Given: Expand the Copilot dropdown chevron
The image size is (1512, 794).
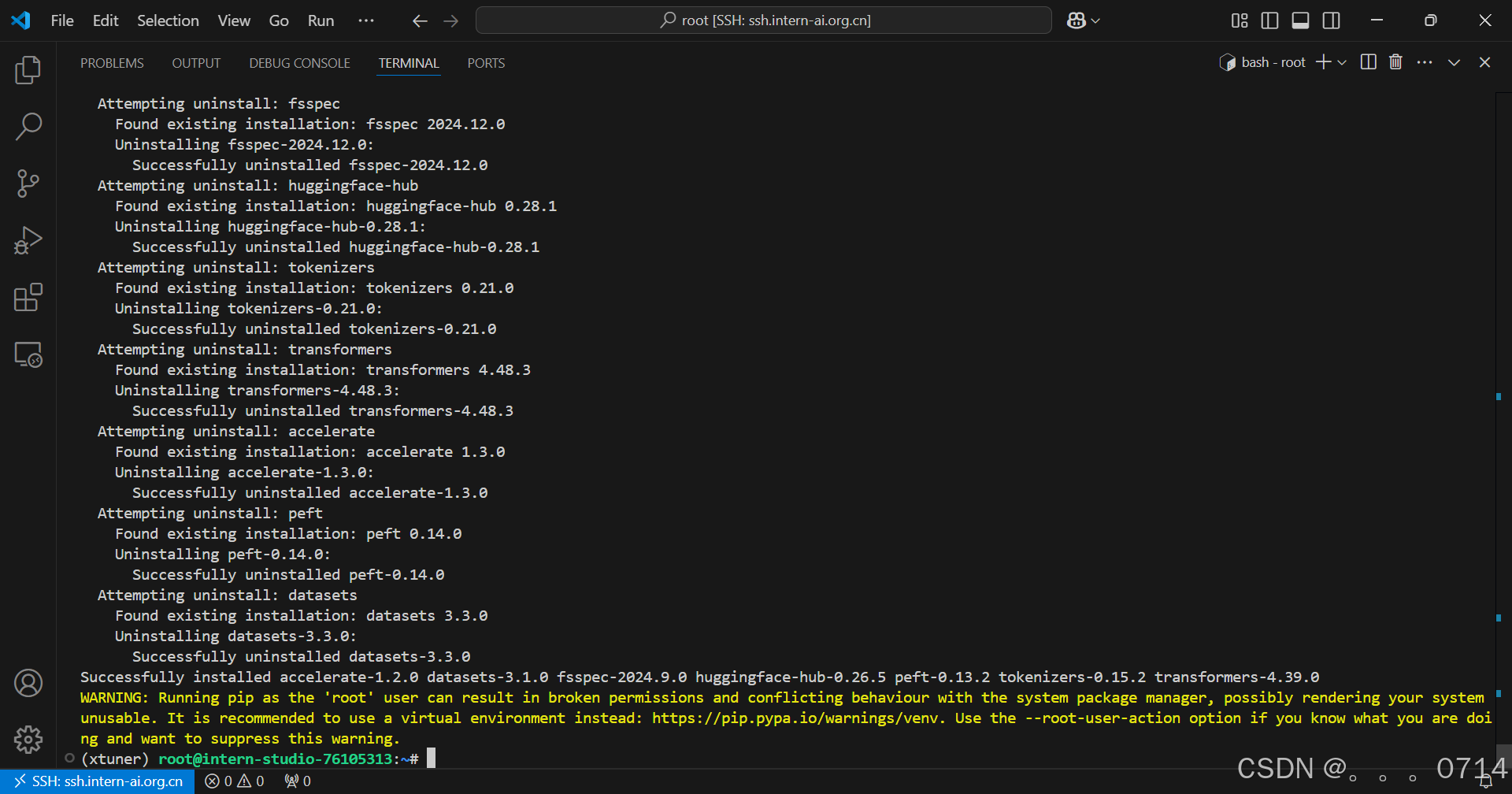Looking at the screenshot, I should click(x=1095, y=21).
